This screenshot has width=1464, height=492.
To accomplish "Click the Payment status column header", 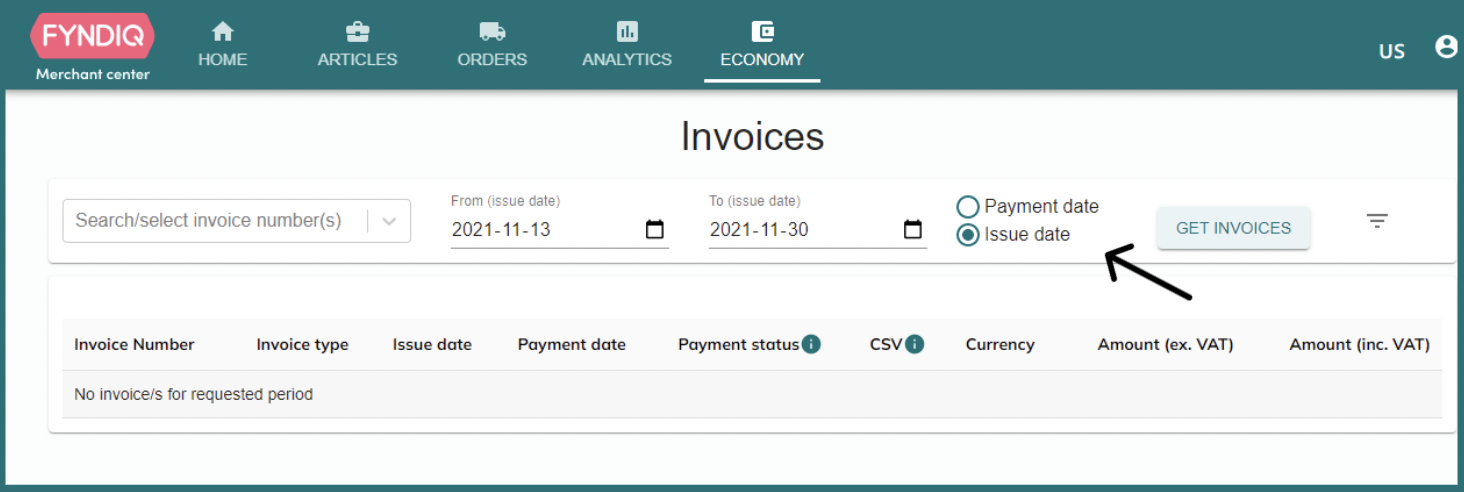I will (738, 344).
